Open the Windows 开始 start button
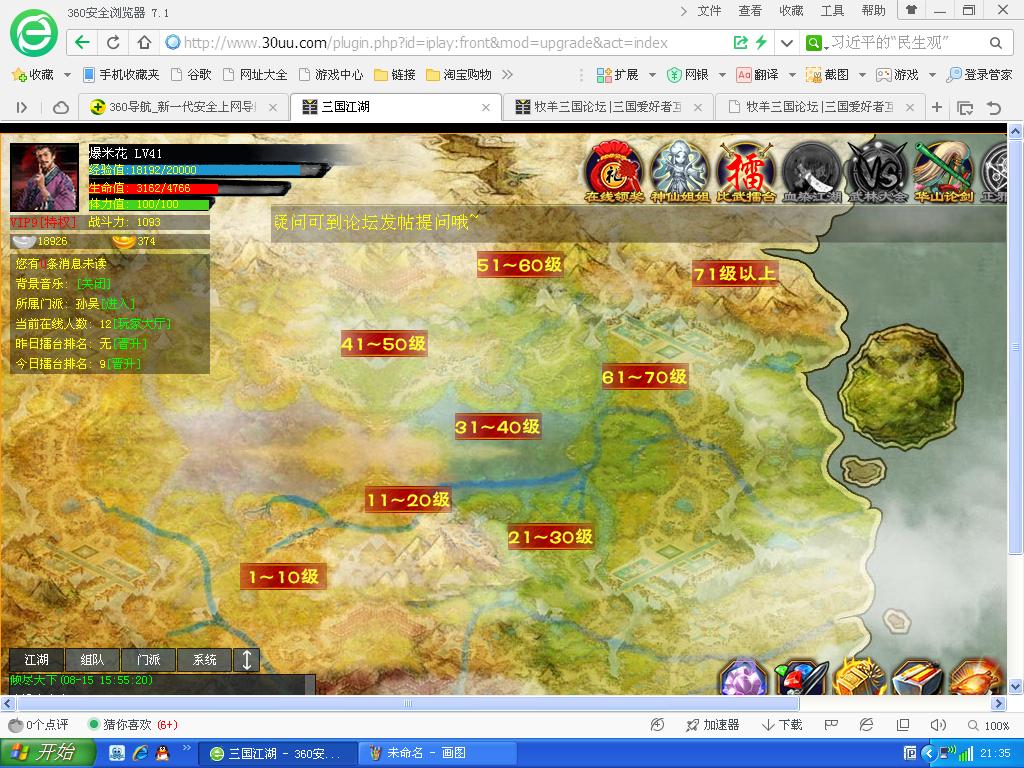Viewport: 1024px width, 768px height. [x=47, y=753]
